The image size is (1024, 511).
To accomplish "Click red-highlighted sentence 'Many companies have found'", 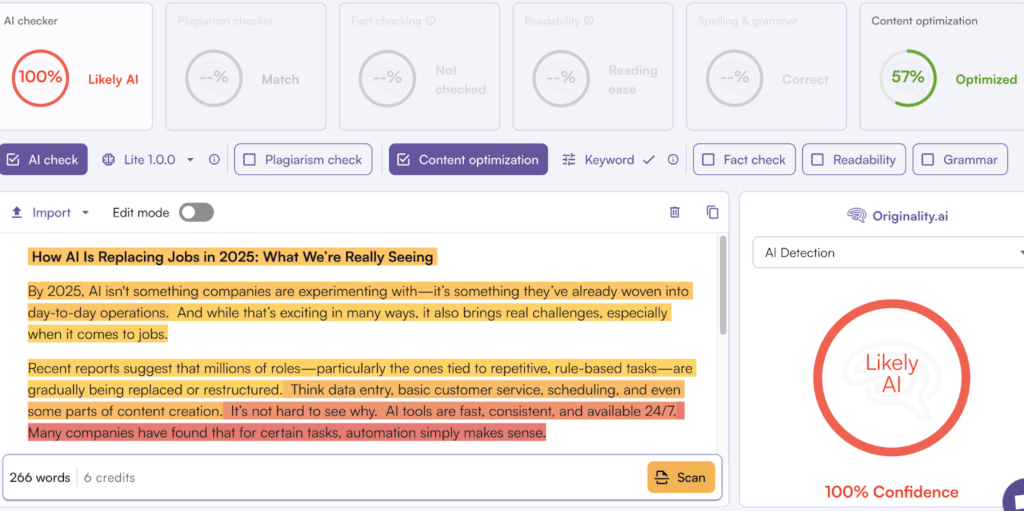I will point(287,432).
